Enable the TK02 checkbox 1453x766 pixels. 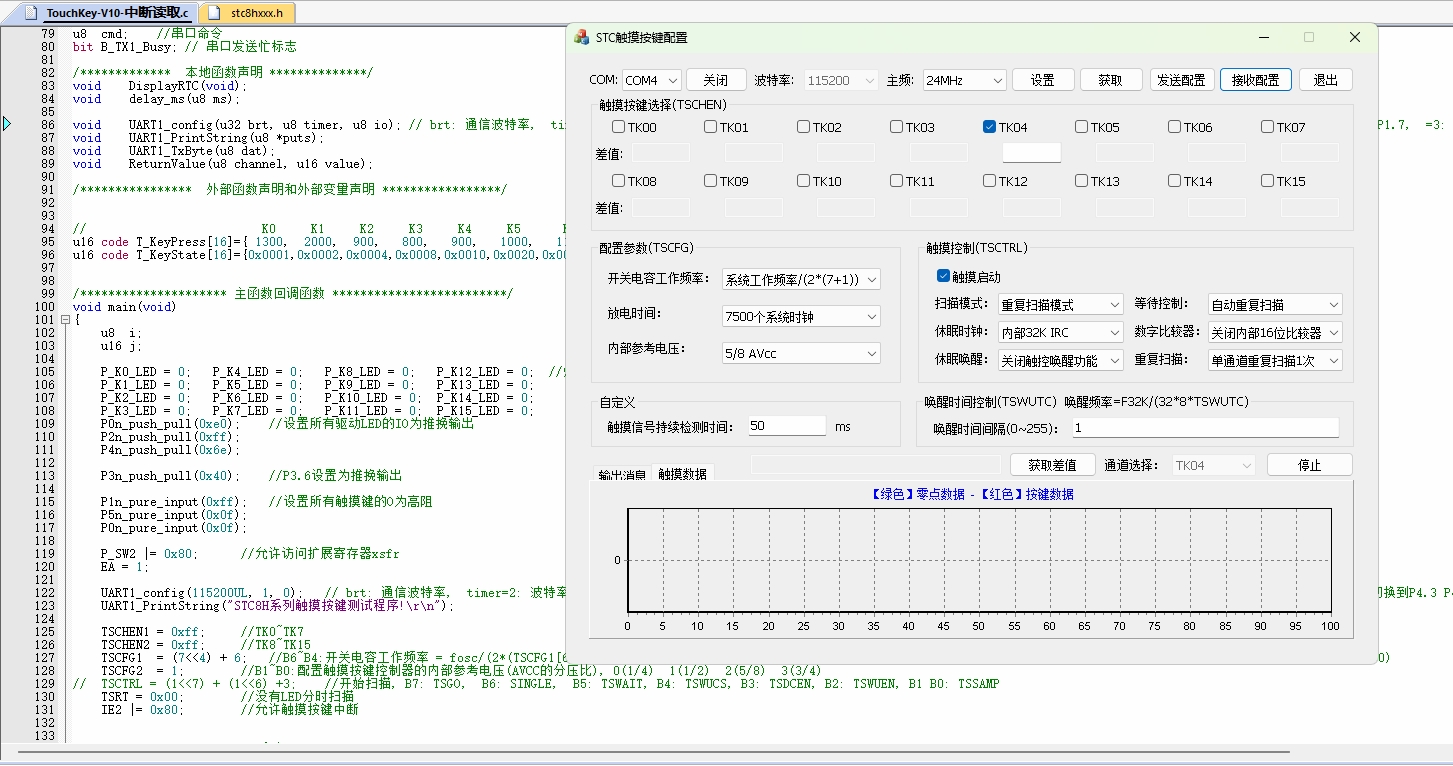[x=803, y=127]
